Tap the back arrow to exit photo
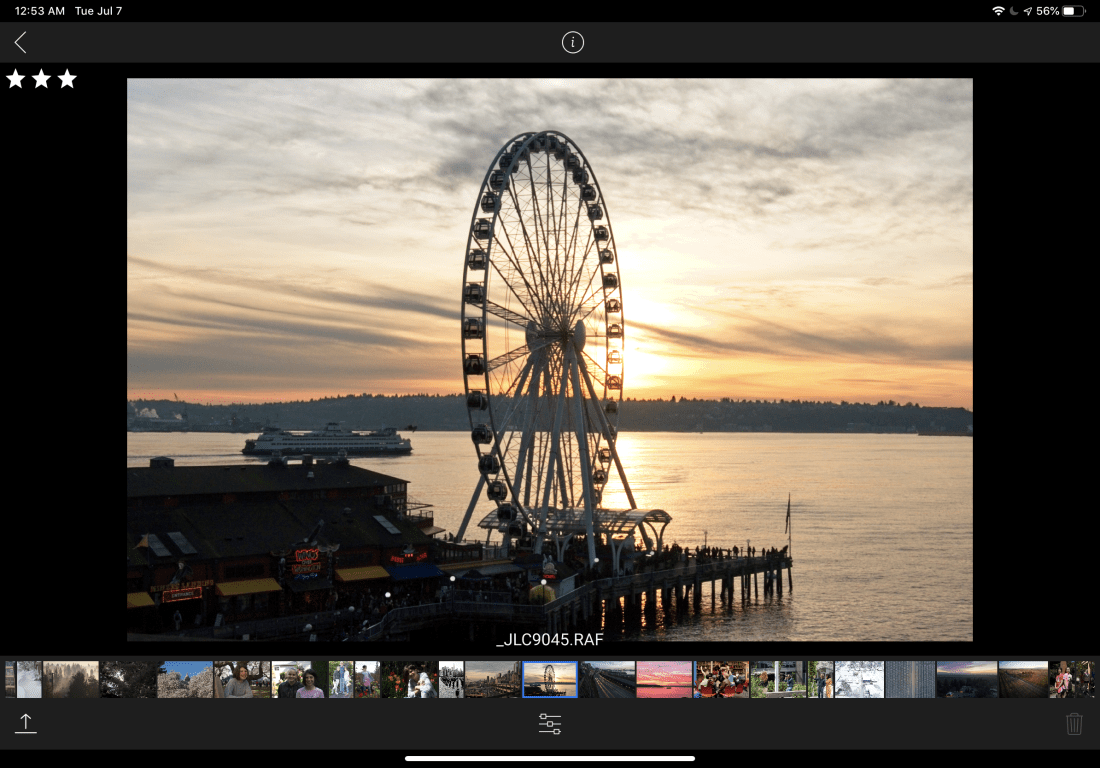The width and height of the screenshot is (1100, 768). pos(20,42)
